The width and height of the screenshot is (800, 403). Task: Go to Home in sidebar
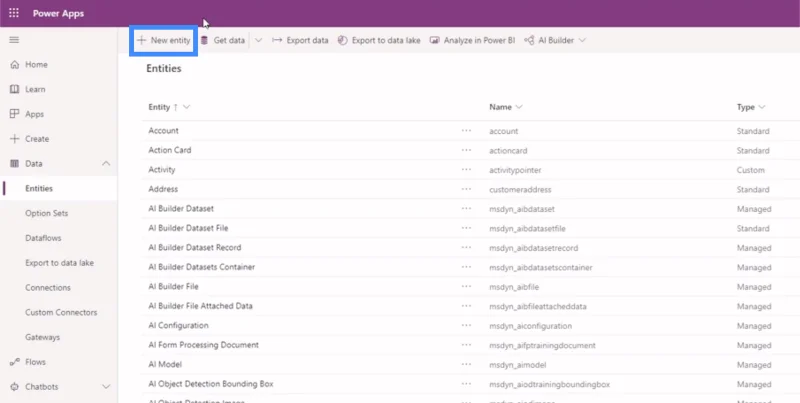click(x=36, y=65)
